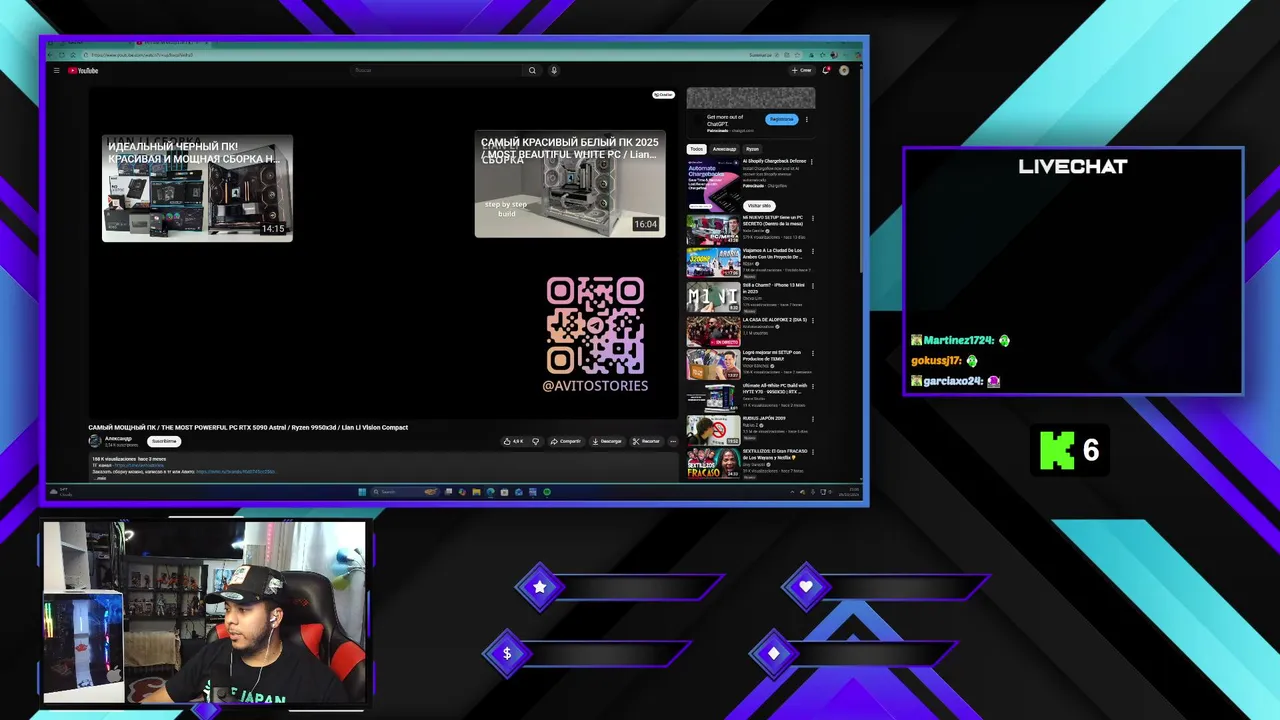1280x720 pixels.
Task: Click the Windows taskbar search box
Action: [405, 492]
